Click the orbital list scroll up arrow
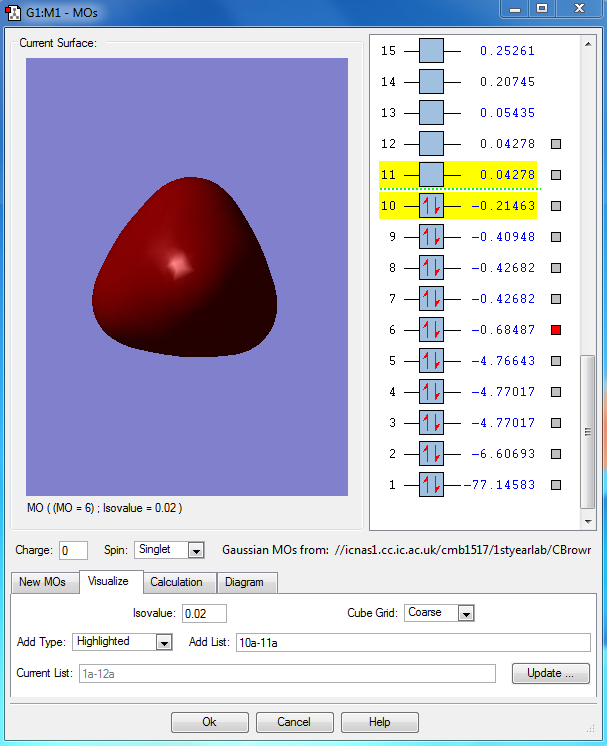Viewport: 607px width, 746px height. point(588,44)
